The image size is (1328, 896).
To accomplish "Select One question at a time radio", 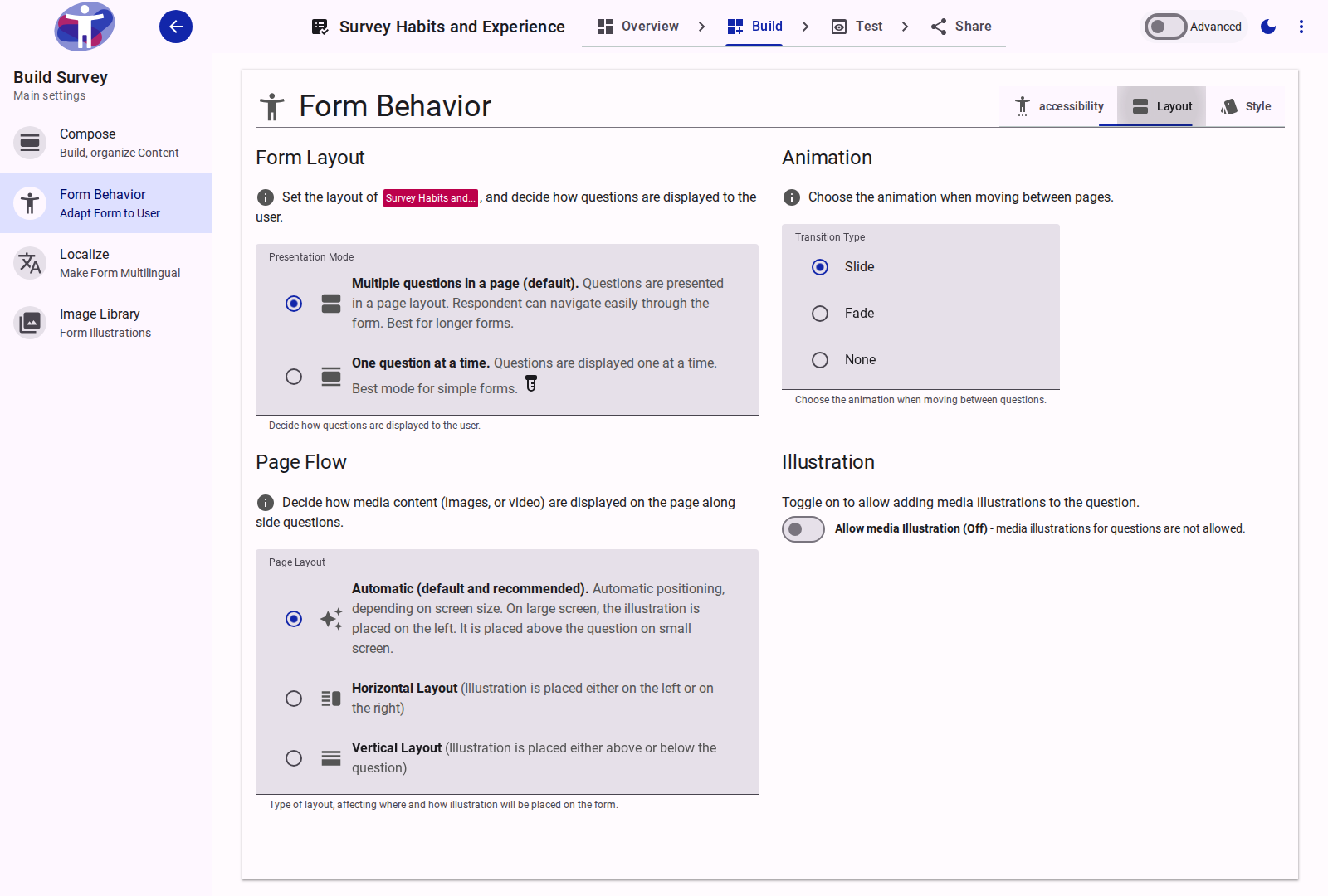I will pyautogui.click(x=294, y=377).
